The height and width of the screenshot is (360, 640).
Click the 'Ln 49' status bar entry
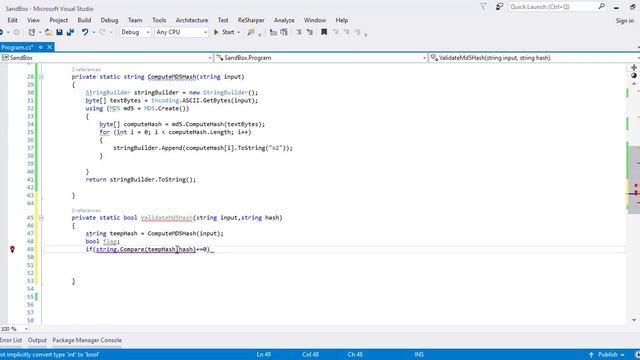pos(264,355)
